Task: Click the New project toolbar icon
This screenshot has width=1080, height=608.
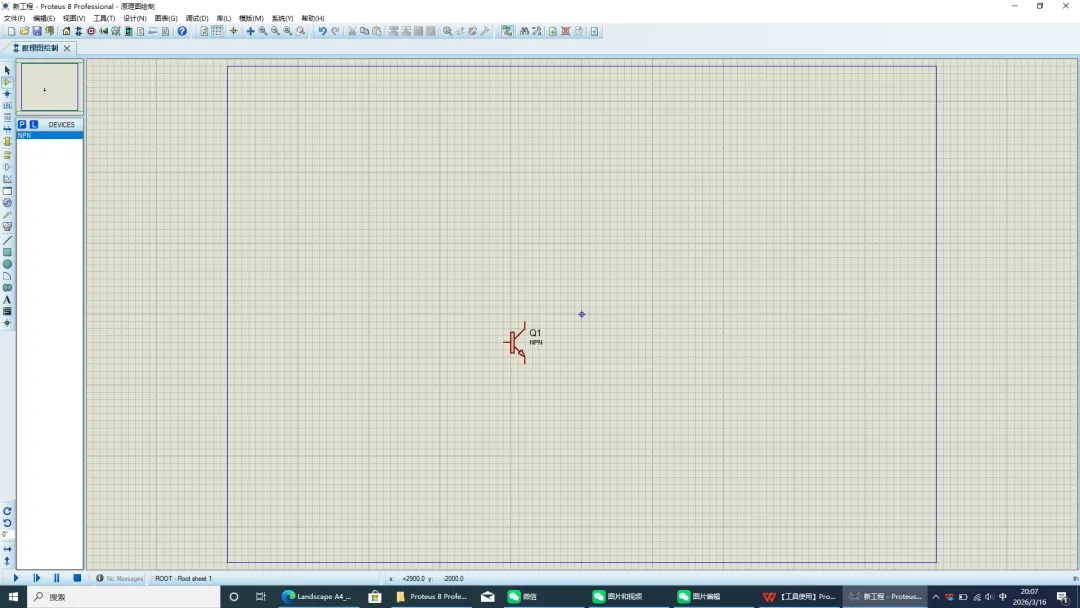Action: coord(12,31)
